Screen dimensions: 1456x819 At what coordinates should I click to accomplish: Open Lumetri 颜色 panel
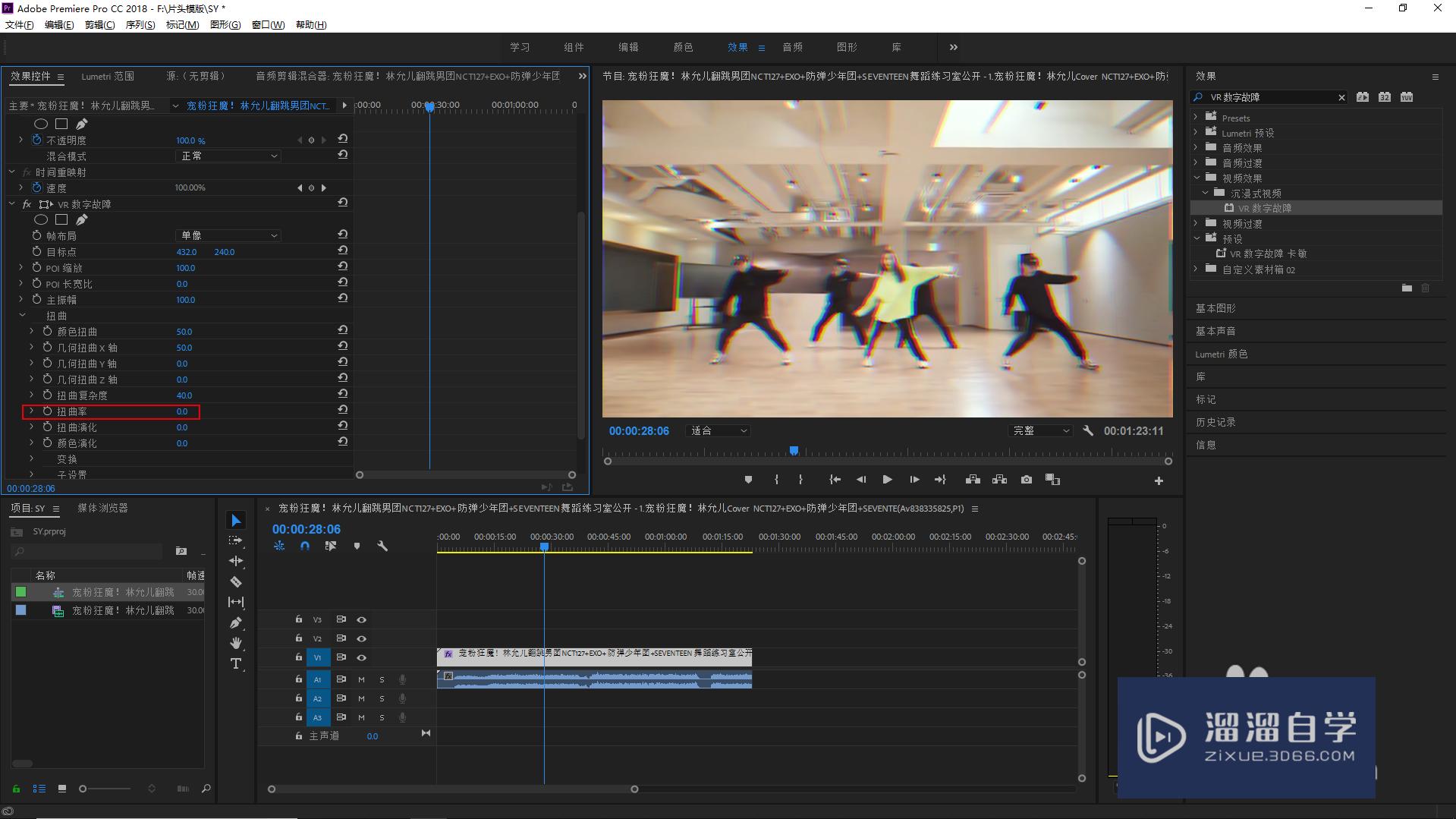click(x=1222, y=354)
